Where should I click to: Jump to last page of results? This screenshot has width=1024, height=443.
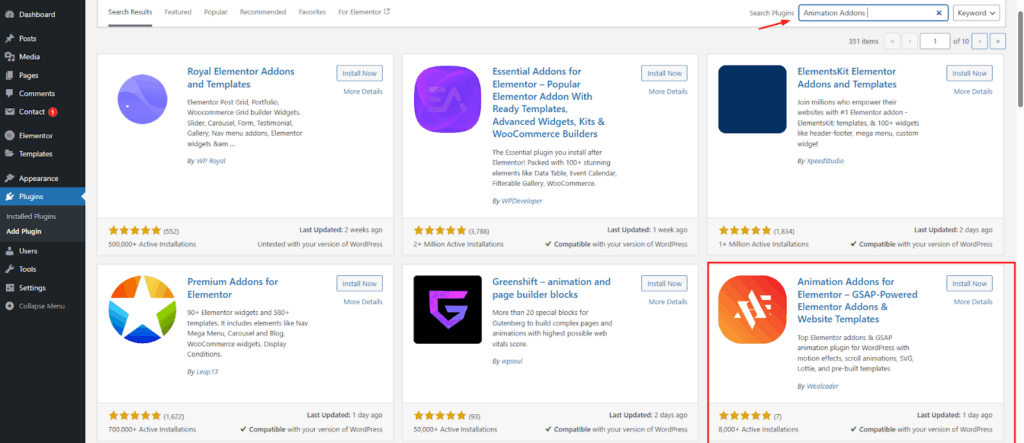[997, 41]
